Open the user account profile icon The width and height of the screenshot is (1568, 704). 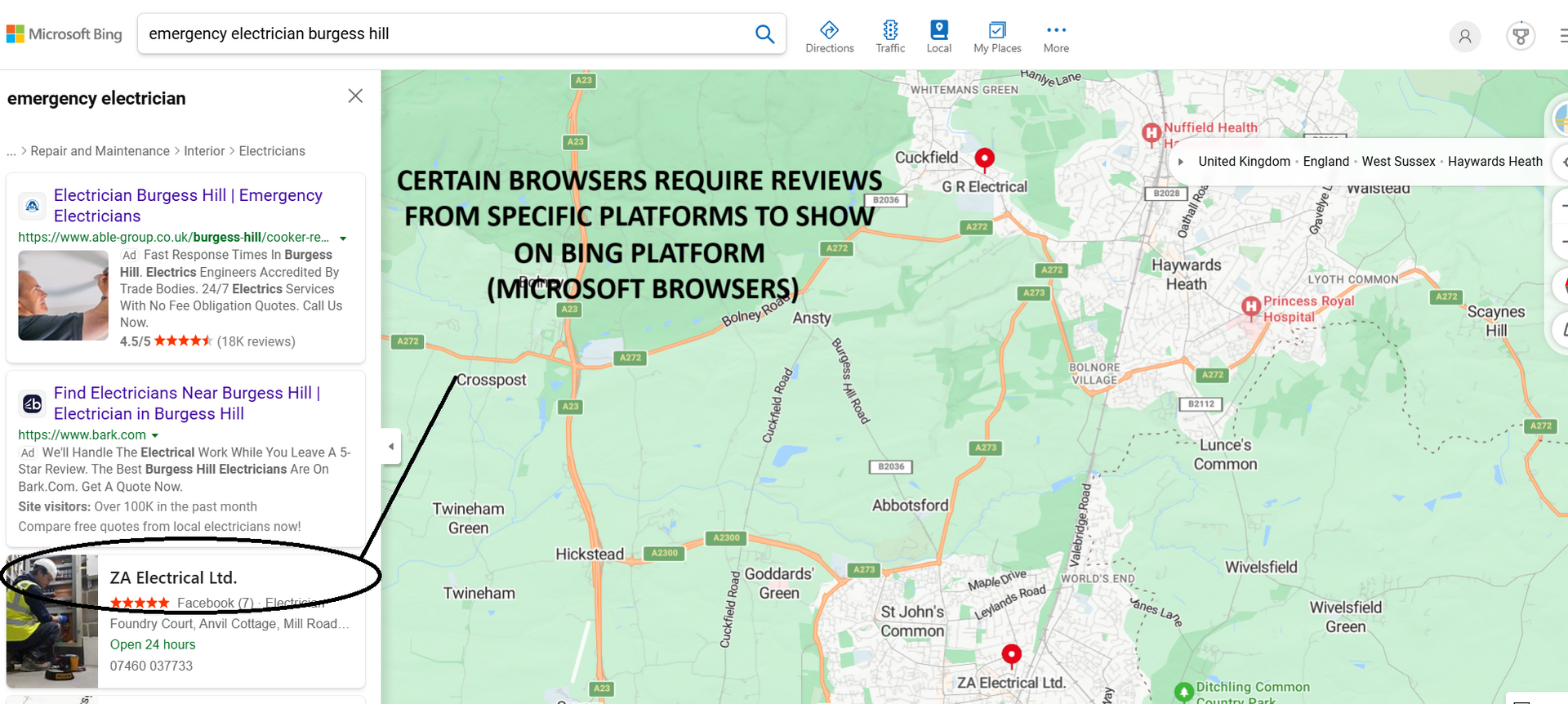point(1465,37)
